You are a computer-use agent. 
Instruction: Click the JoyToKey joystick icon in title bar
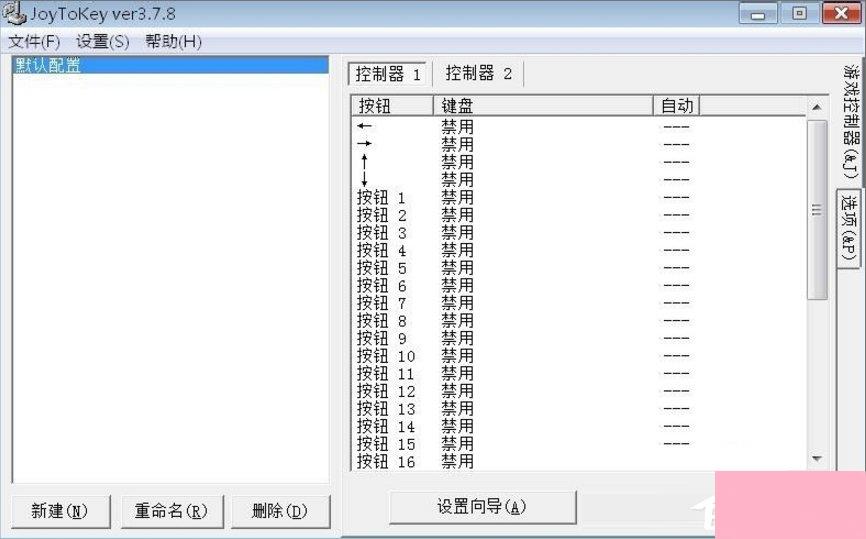(14, 13)
